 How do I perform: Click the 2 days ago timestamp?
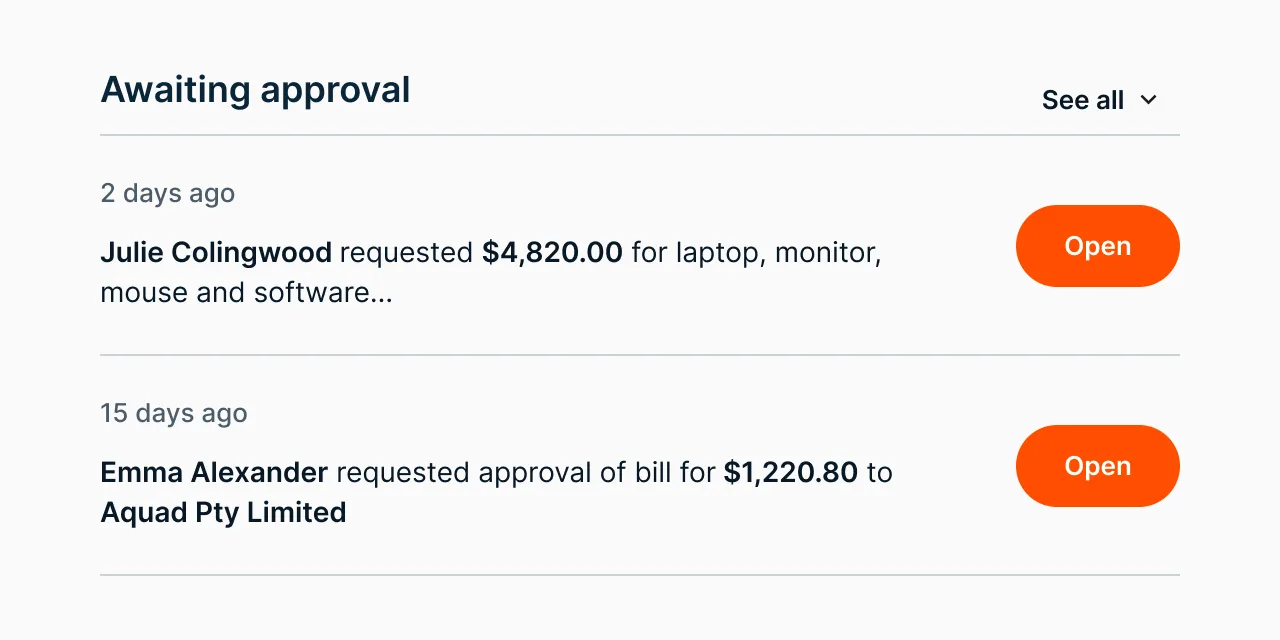point(168,193)
